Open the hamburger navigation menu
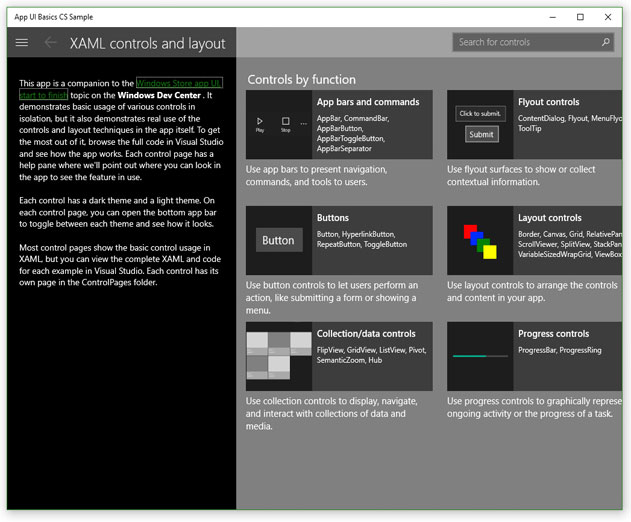Image resolution: width=631 pixels, height=522 pixels. (22, 42)
